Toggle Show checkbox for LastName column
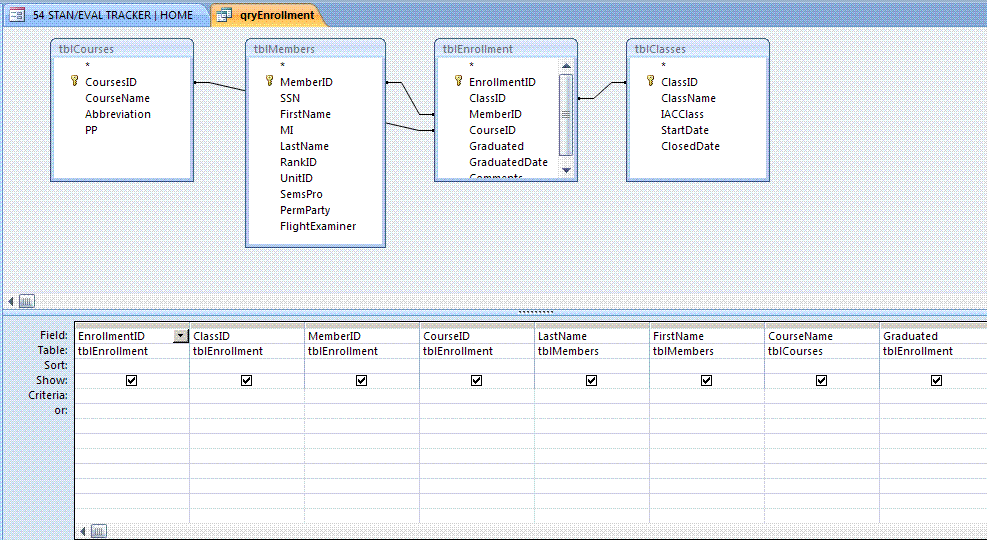This screenshot has height=540, width=987. click(x=592, y=381)
